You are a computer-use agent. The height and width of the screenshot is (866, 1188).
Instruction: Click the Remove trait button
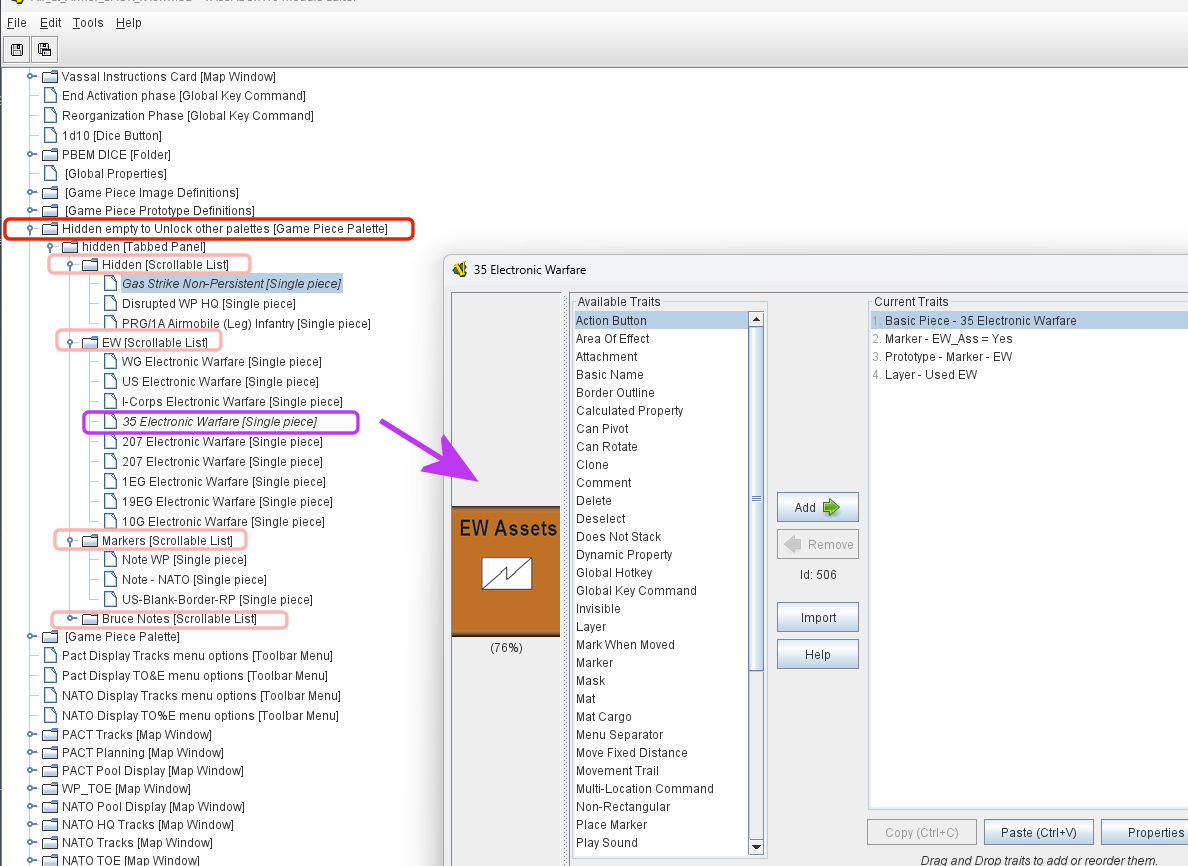click(818, 544)
